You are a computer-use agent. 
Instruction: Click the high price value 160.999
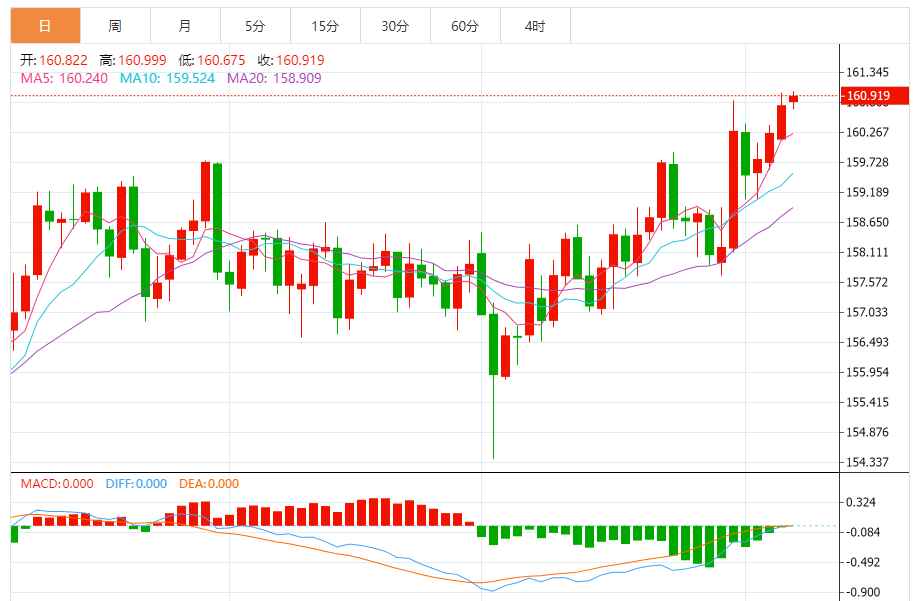point(142,60)
